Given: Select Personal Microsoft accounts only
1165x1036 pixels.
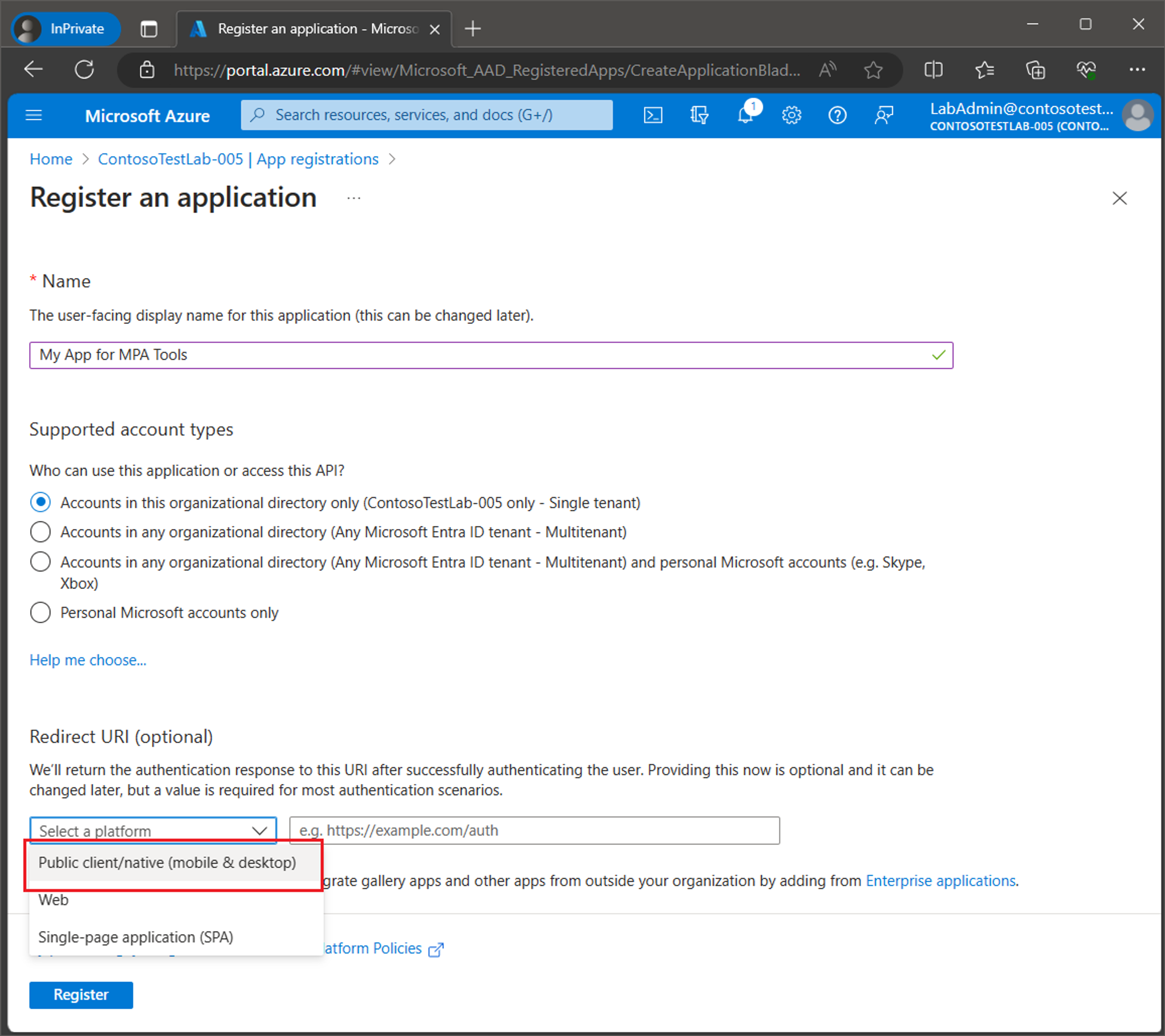Looking at the screenshot, I should click(40, 612).
